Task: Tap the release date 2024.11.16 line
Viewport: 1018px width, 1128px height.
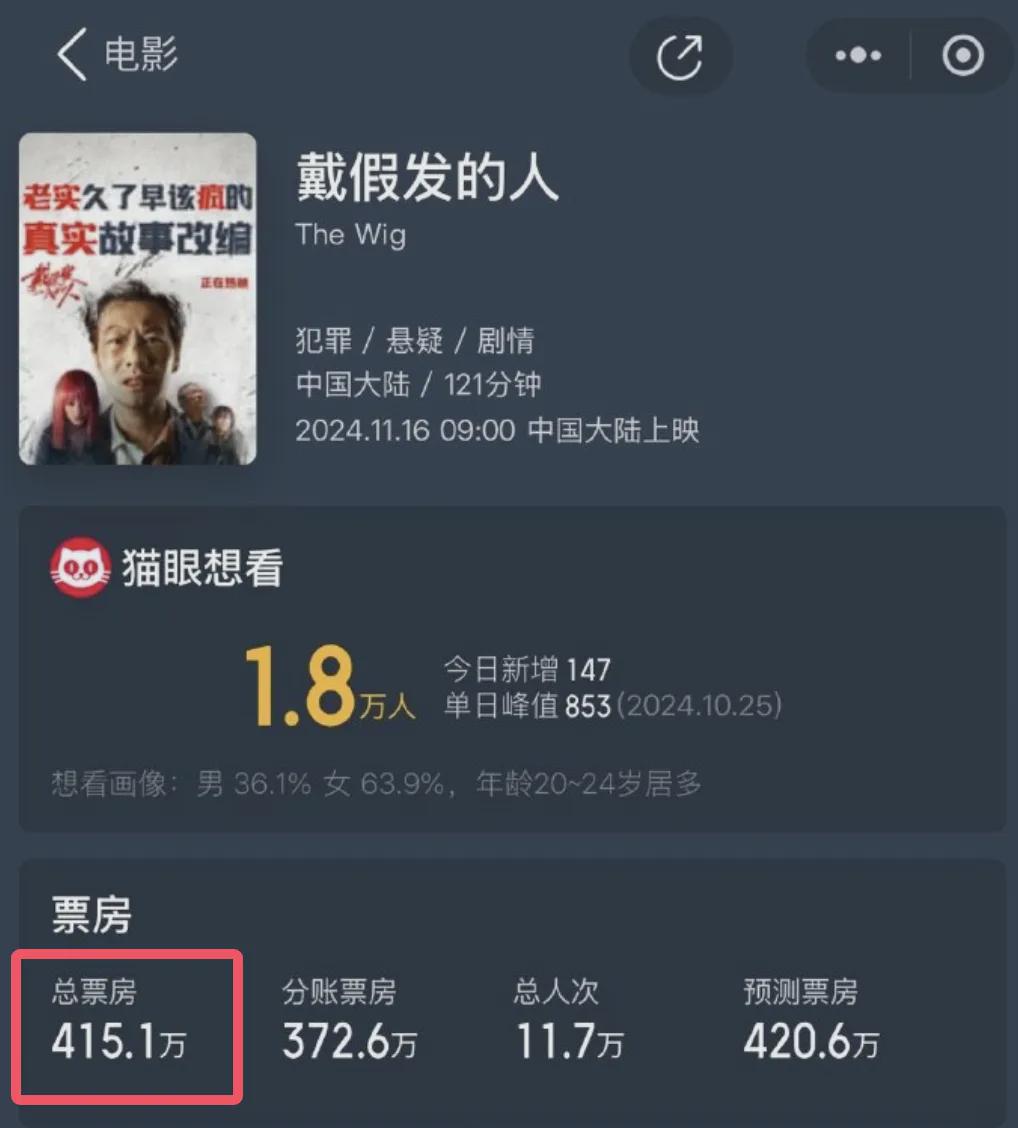Action: pos(497,430)
